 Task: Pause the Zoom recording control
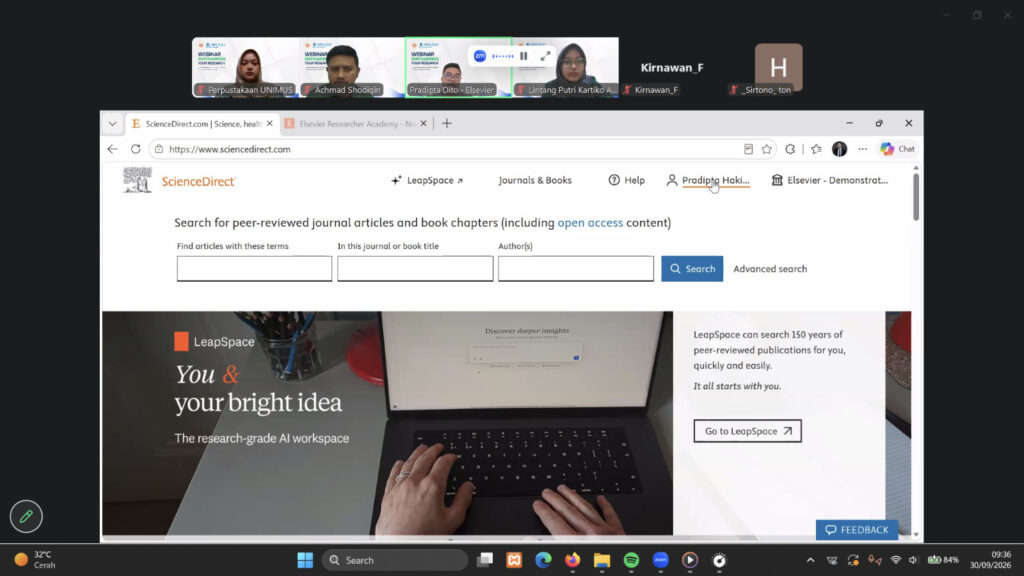524,56
